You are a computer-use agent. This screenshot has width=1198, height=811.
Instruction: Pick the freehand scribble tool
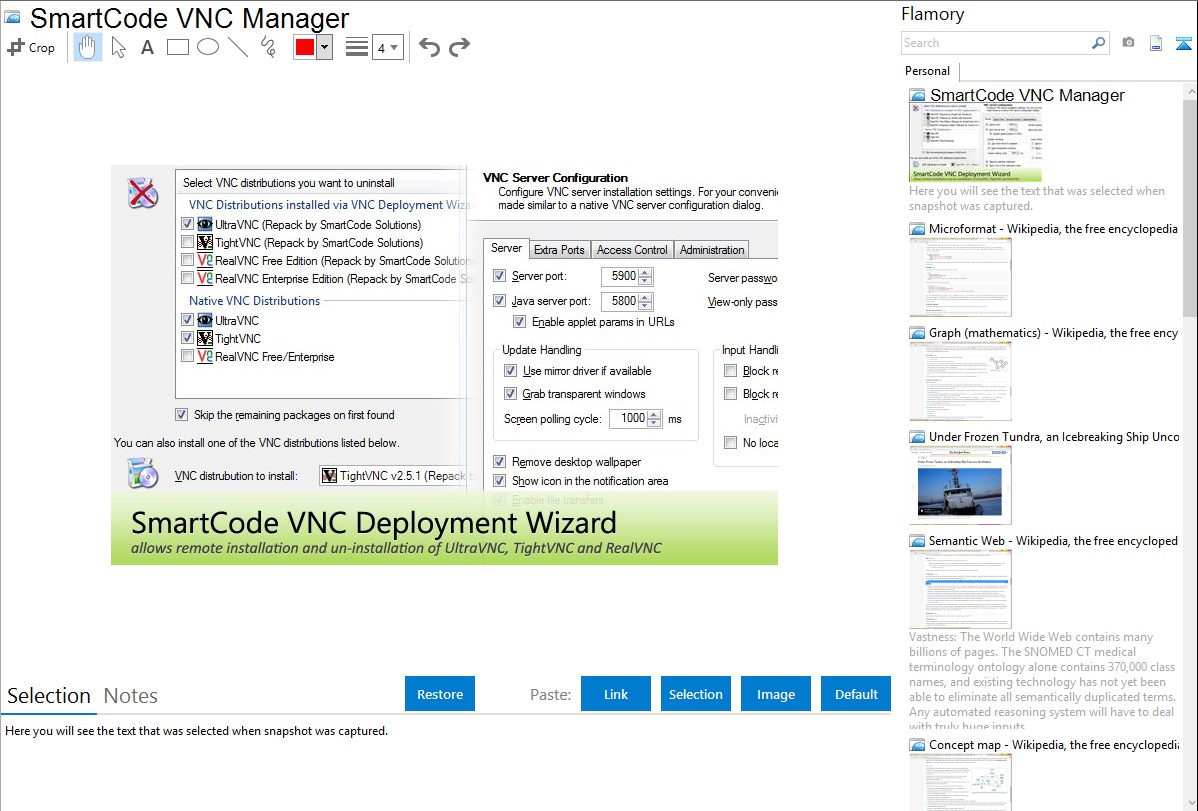(x=268, y=47)
